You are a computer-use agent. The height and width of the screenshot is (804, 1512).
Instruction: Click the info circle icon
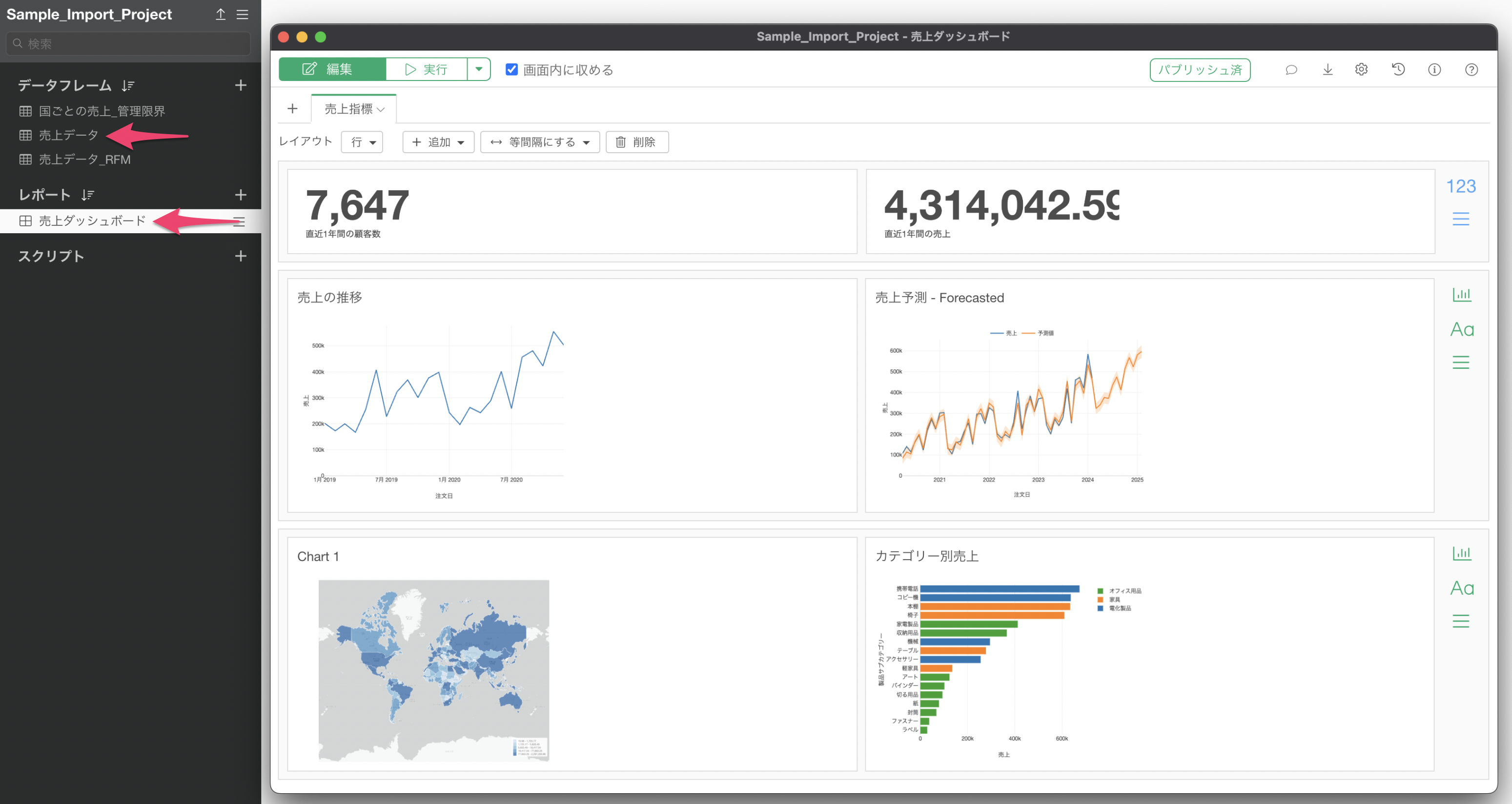(x=1434, y=70)
